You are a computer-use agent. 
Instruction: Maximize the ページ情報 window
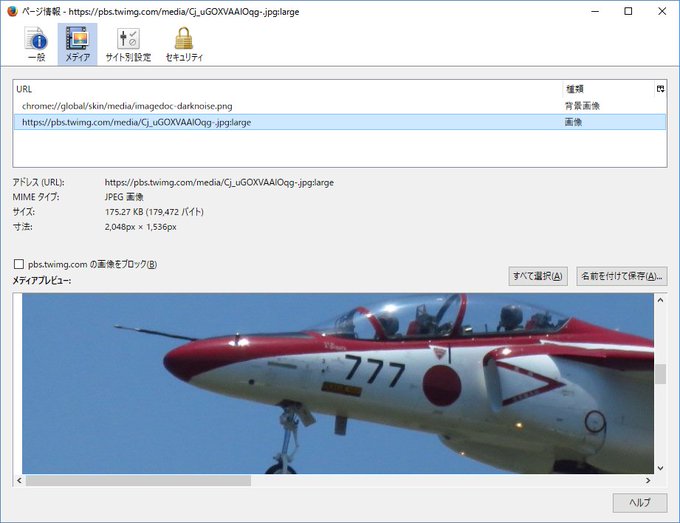tap(628, 11)
